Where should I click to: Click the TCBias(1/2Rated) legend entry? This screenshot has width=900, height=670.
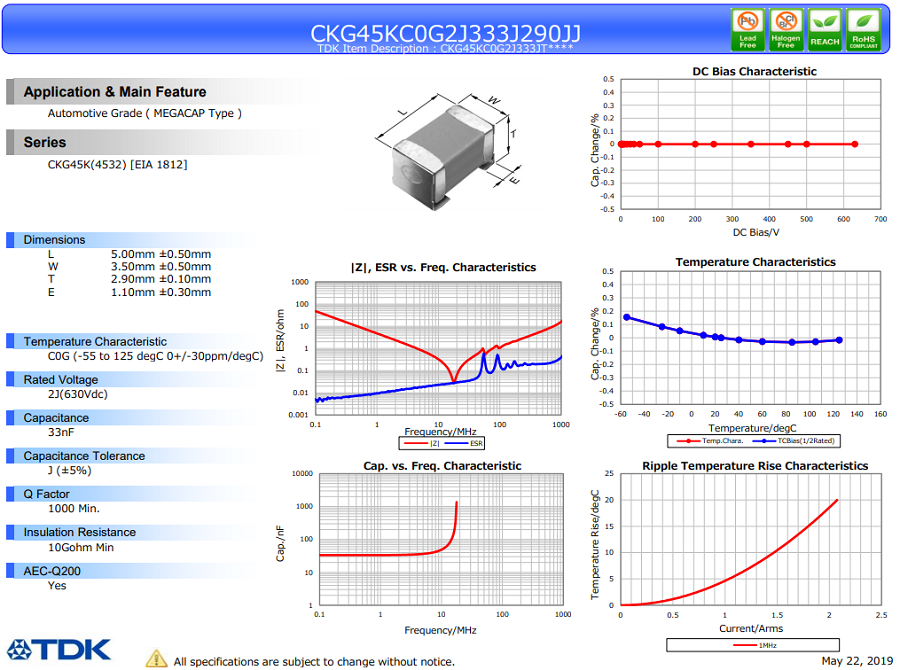[x=794, y=441]
